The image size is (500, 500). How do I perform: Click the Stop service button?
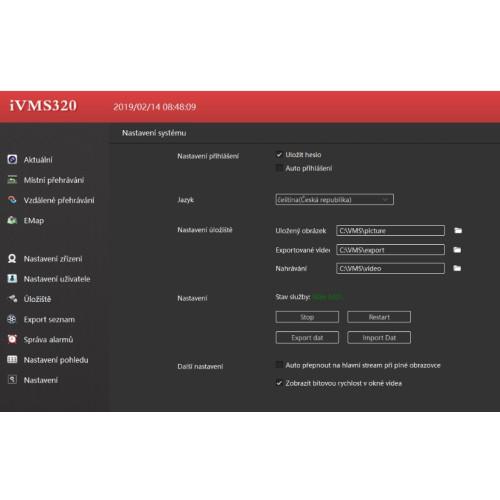point(307,317)
